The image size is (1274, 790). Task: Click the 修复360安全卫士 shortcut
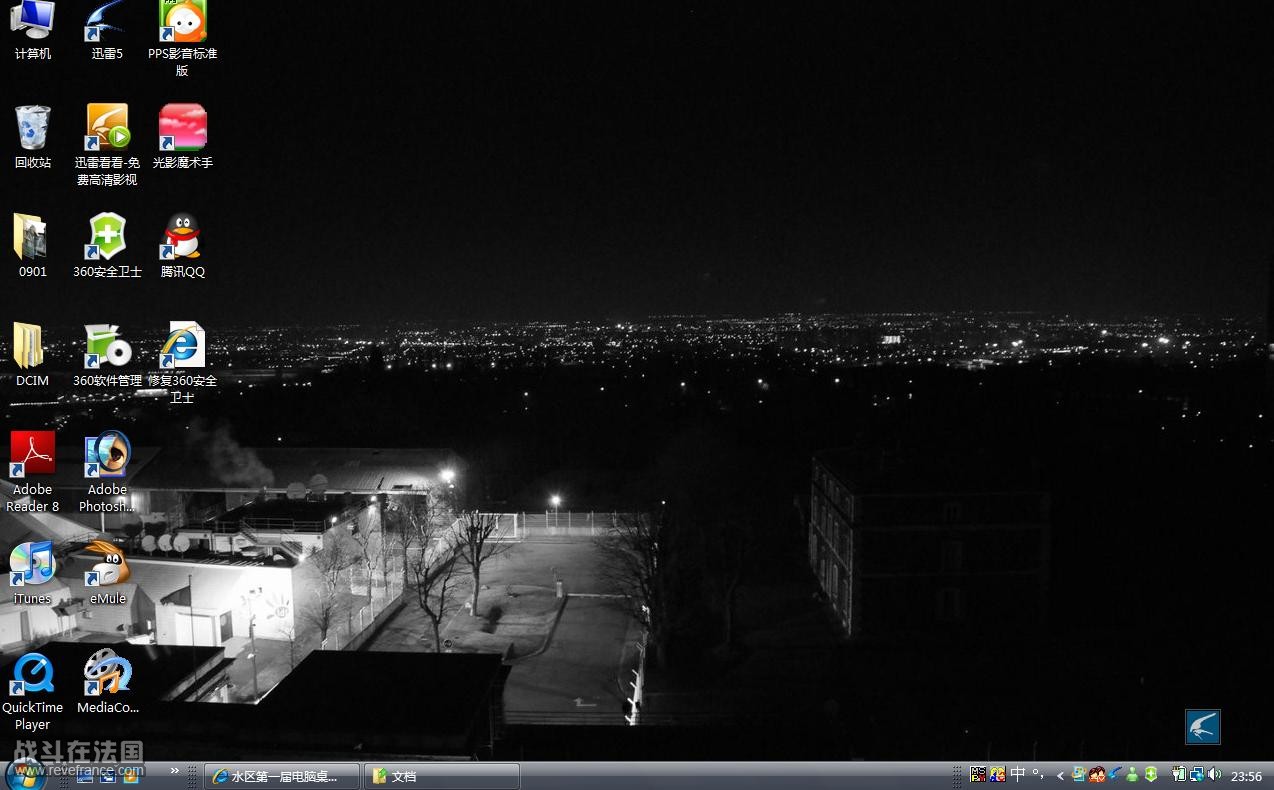tap(182, 363)
